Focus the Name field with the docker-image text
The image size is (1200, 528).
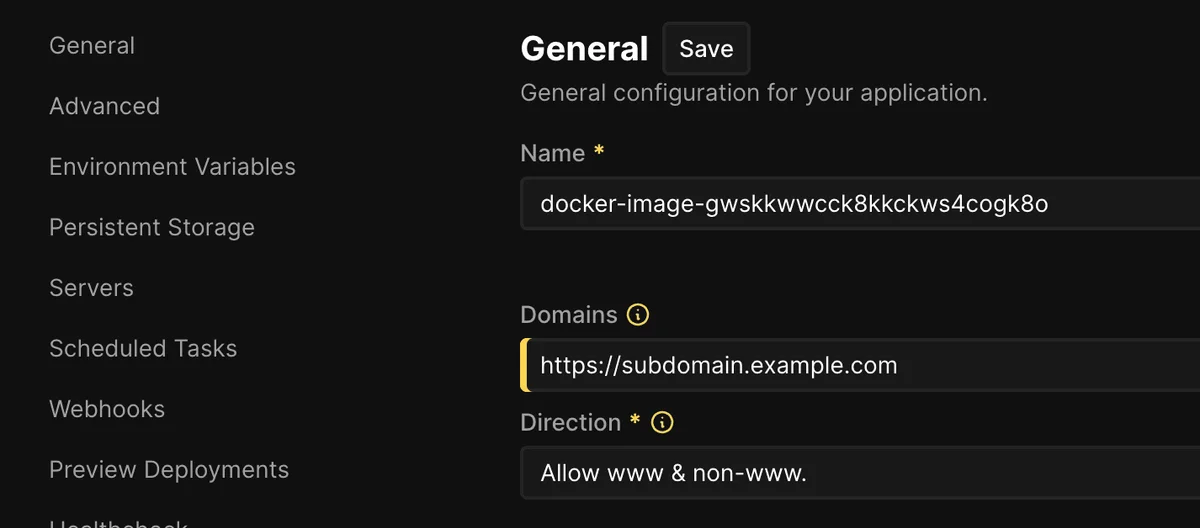(x=860, y=204)
